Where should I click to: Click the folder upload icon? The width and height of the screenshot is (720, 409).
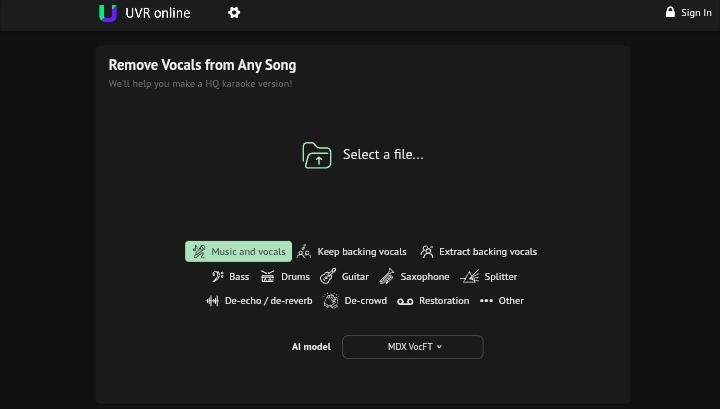[x=317, y=155]
